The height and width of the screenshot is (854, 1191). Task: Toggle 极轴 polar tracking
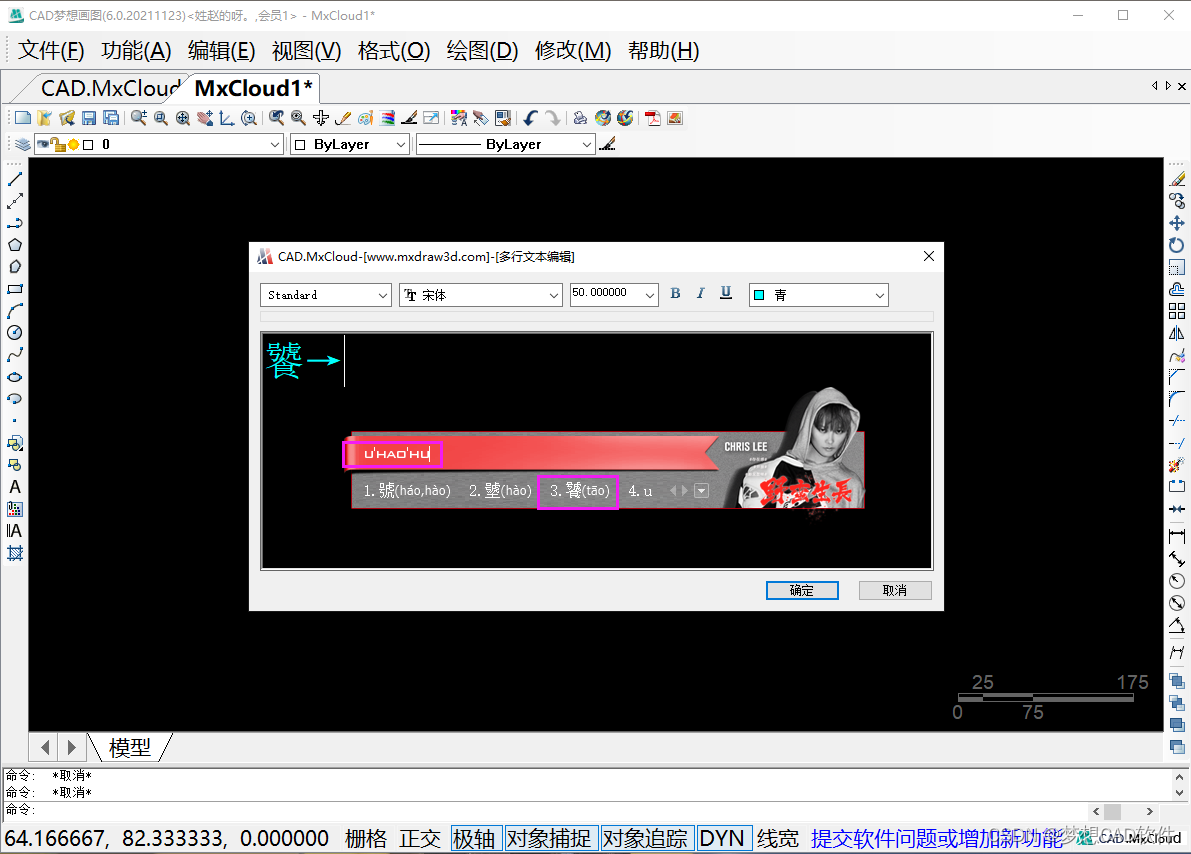pyautogui.click(x=475, y=839)
